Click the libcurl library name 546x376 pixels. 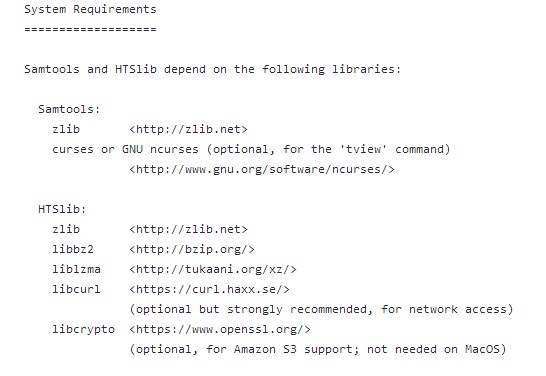click(76, 289)
